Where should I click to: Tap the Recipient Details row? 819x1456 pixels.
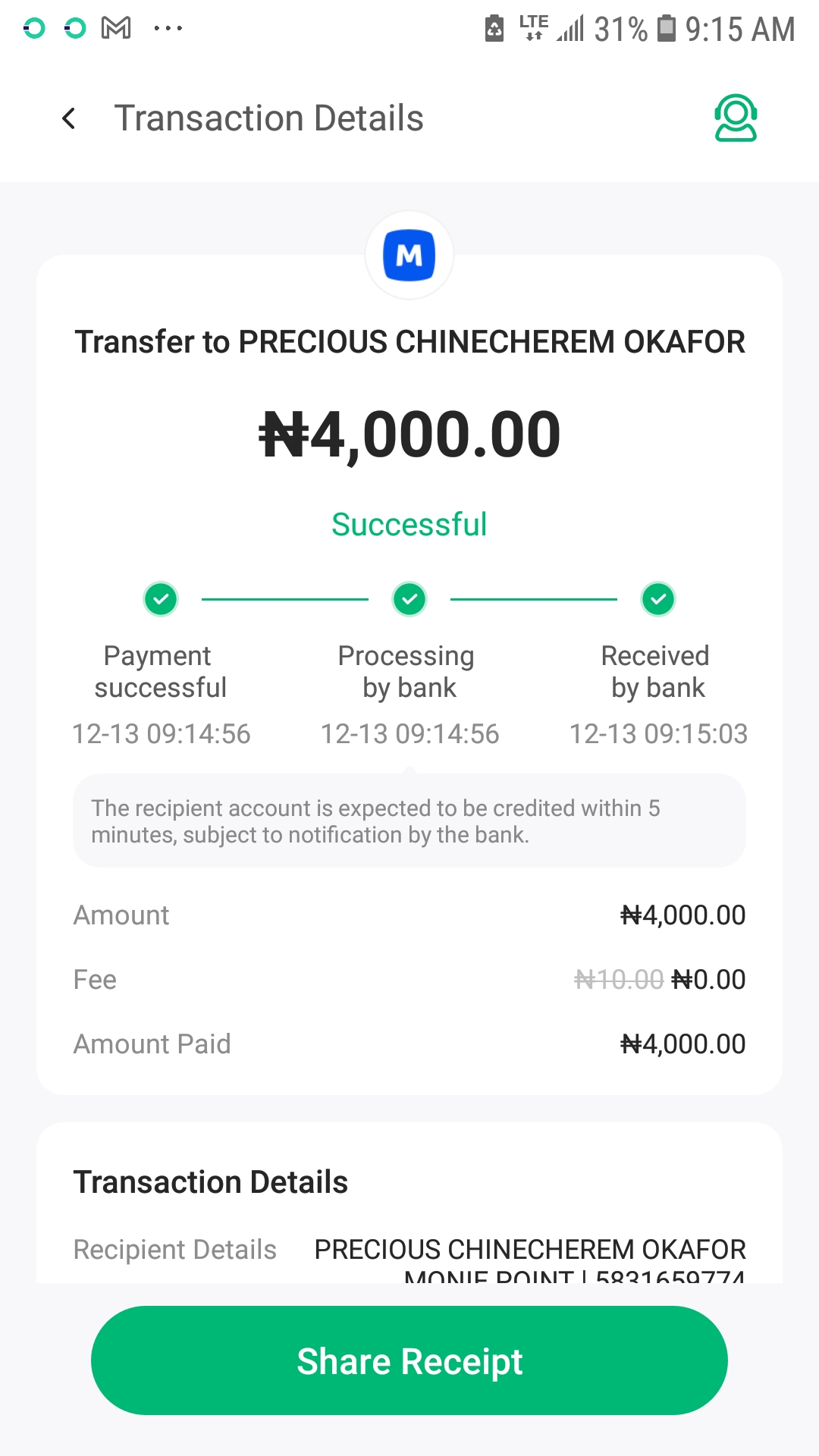[409, 1251]
